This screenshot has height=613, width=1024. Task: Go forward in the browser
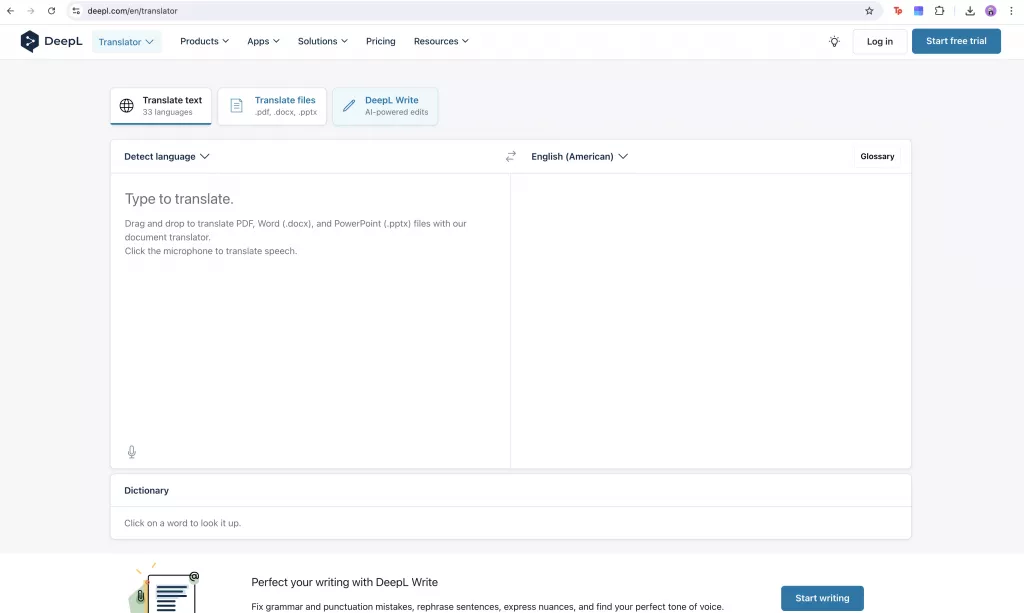31,11
